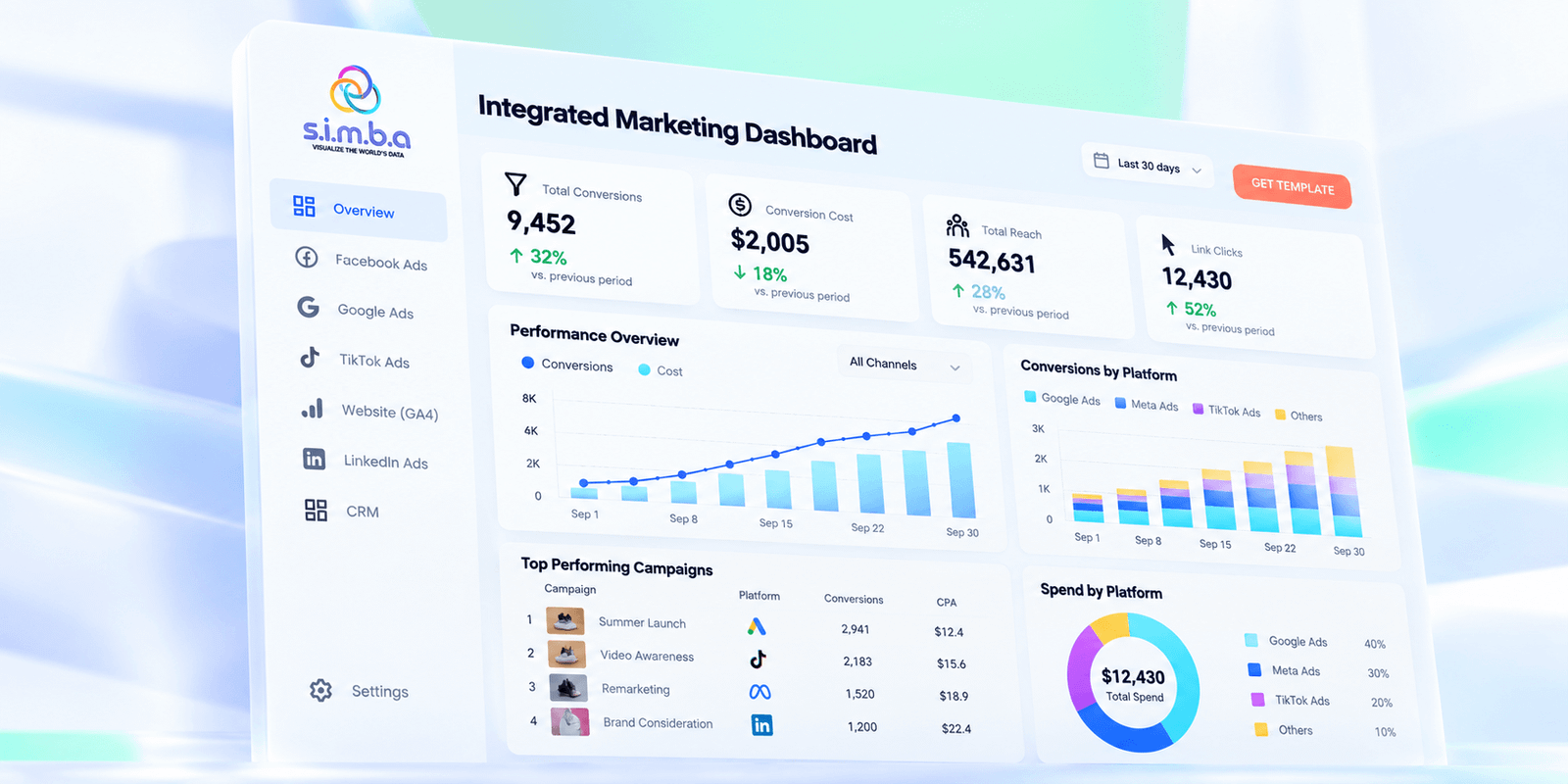Click the calendar icon beside Last 30 days
The width and height of the screenshot is (1568, 784).
pos(1102,161)
